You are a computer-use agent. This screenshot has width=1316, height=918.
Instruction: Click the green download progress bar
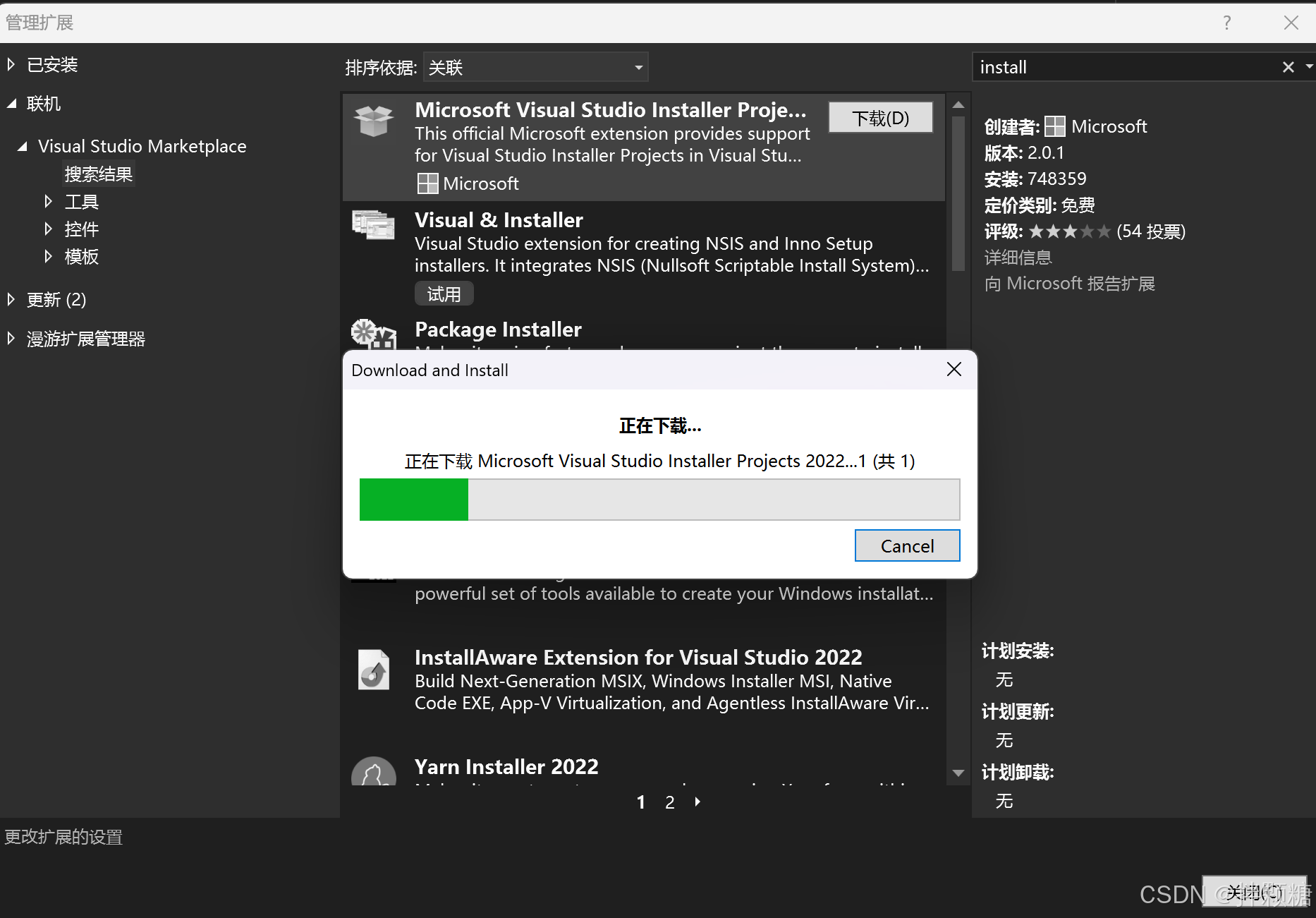tap(414, 500)
